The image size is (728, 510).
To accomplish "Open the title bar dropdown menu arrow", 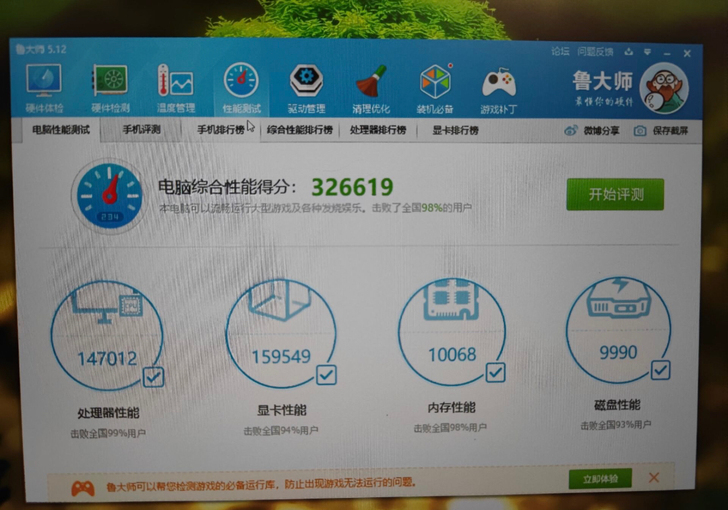I will pos(648,52).
